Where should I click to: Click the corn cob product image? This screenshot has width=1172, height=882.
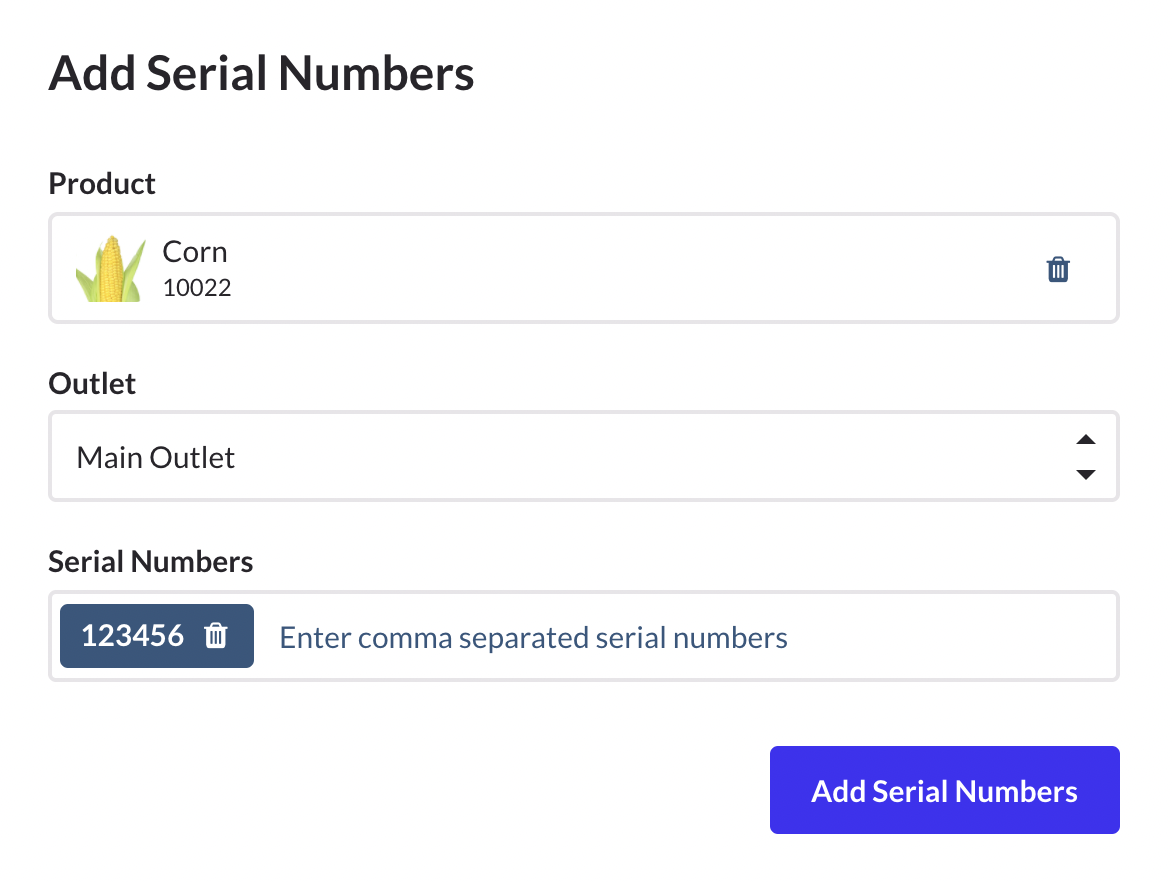[112, 269]
